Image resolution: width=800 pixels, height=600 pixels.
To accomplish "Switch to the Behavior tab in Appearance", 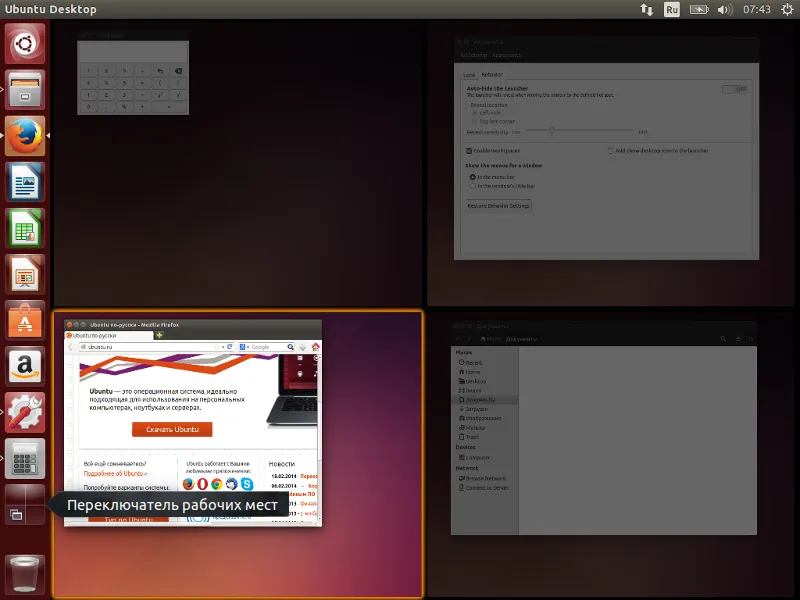I will pos(492,74).
